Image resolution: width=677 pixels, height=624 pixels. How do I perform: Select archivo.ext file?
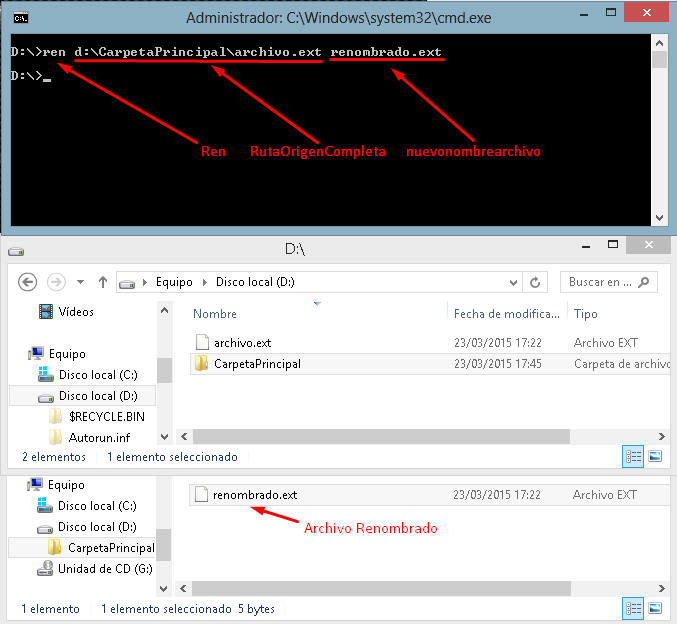[430, 343]
